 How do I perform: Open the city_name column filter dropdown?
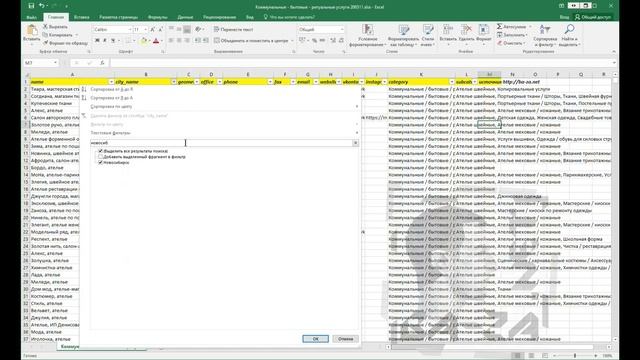tap(173, 82)
